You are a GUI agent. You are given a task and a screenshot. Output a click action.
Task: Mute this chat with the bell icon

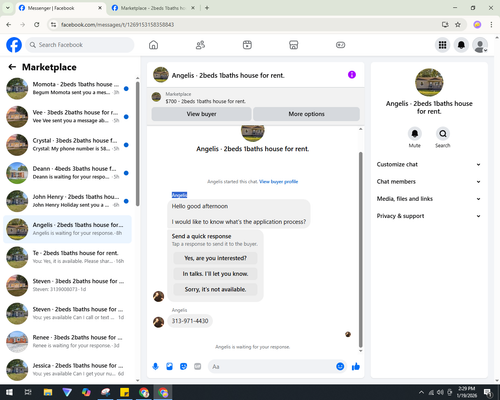tap(415, 134)
